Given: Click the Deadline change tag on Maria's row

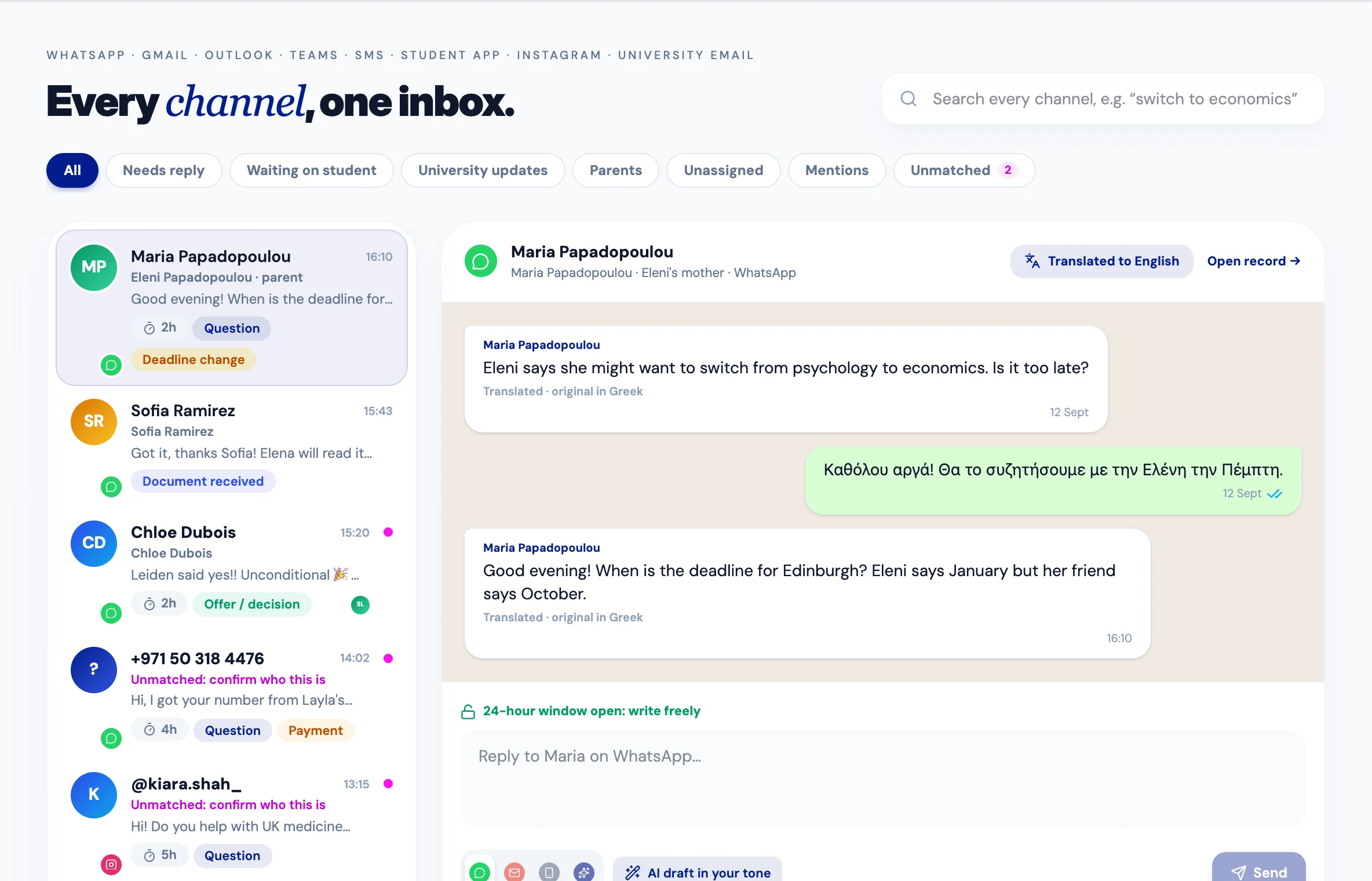Looking at the screenshot, I should click(194, 359).
